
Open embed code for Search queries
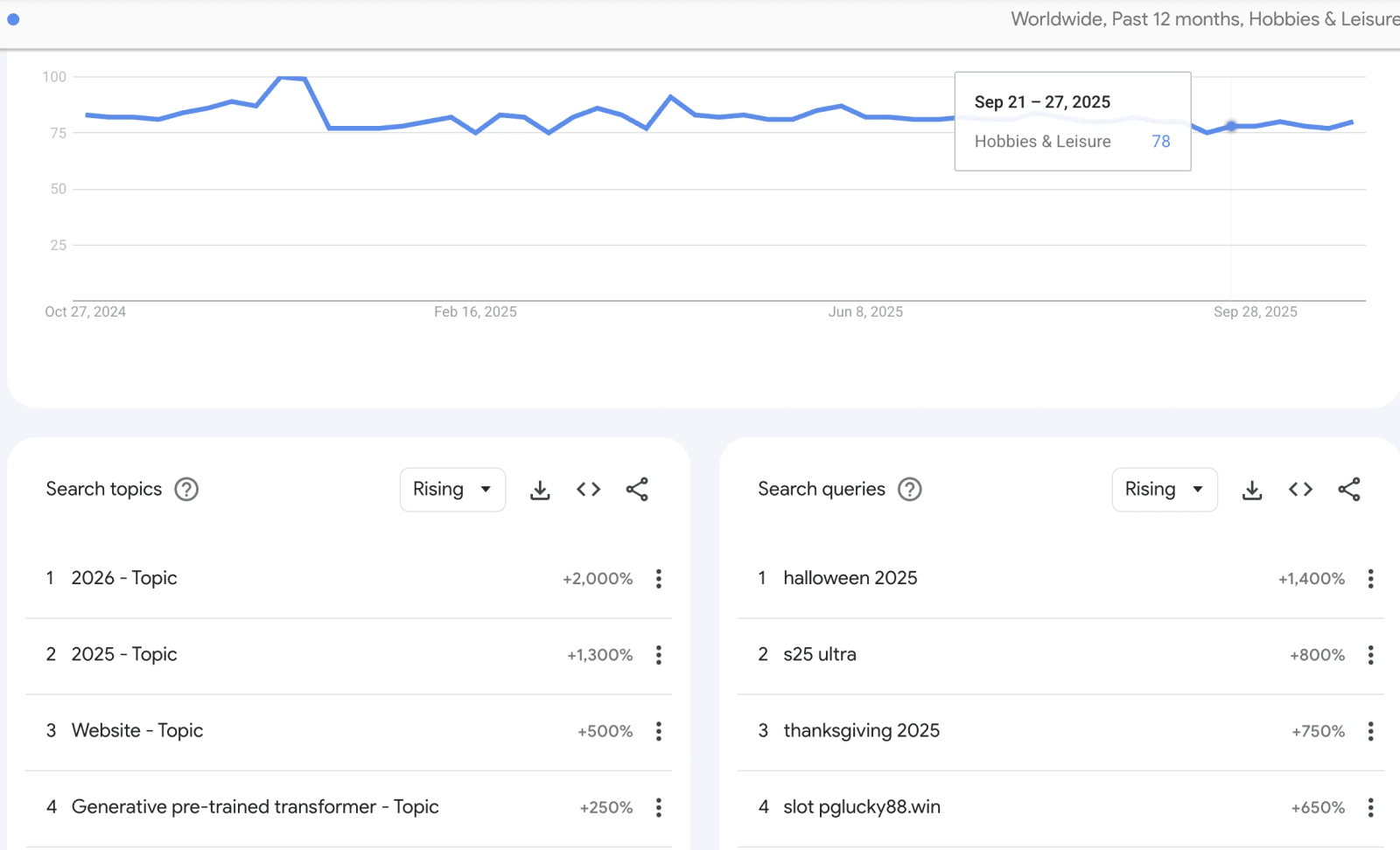point(1301,490)
